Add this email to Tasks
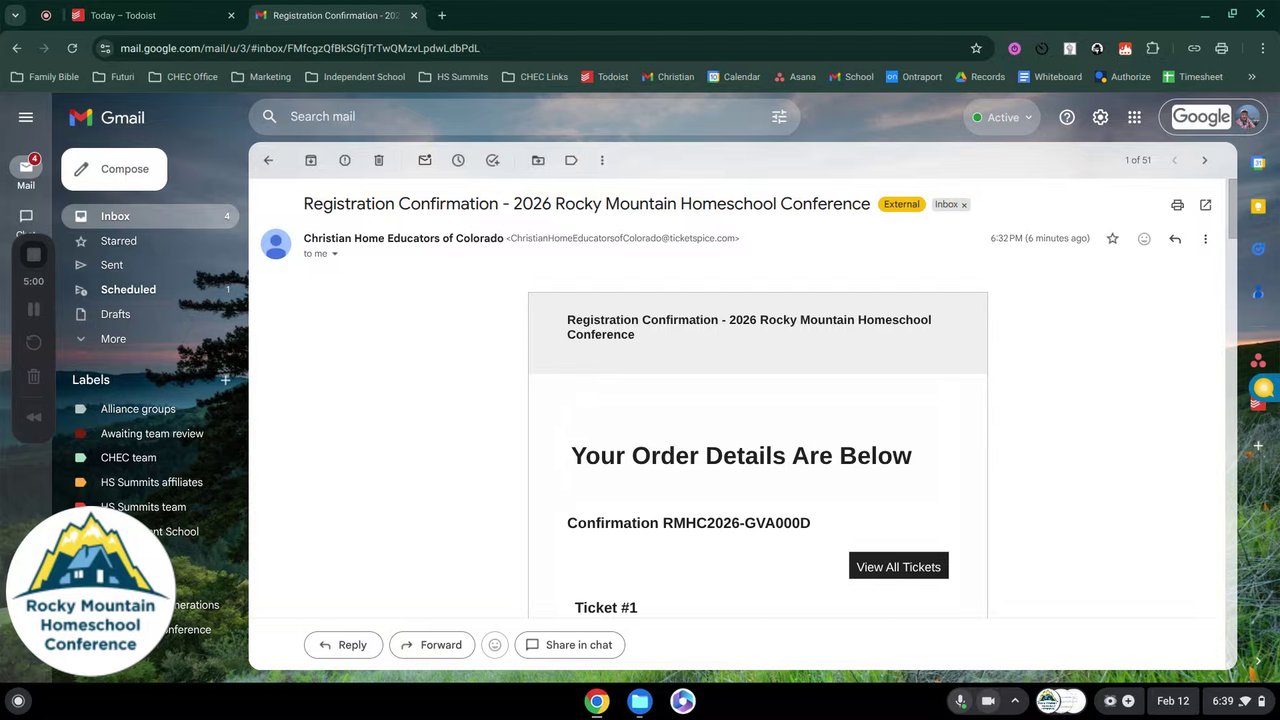The width and height of the screenshot is (1280, 720). 492,160
